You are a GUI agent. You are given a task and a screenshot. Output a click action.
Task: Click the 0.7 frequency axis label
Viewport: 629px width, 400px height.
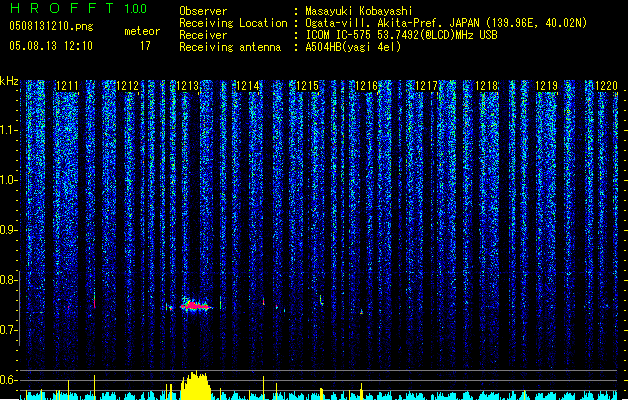pyautogui.click(x=8, y=330)
